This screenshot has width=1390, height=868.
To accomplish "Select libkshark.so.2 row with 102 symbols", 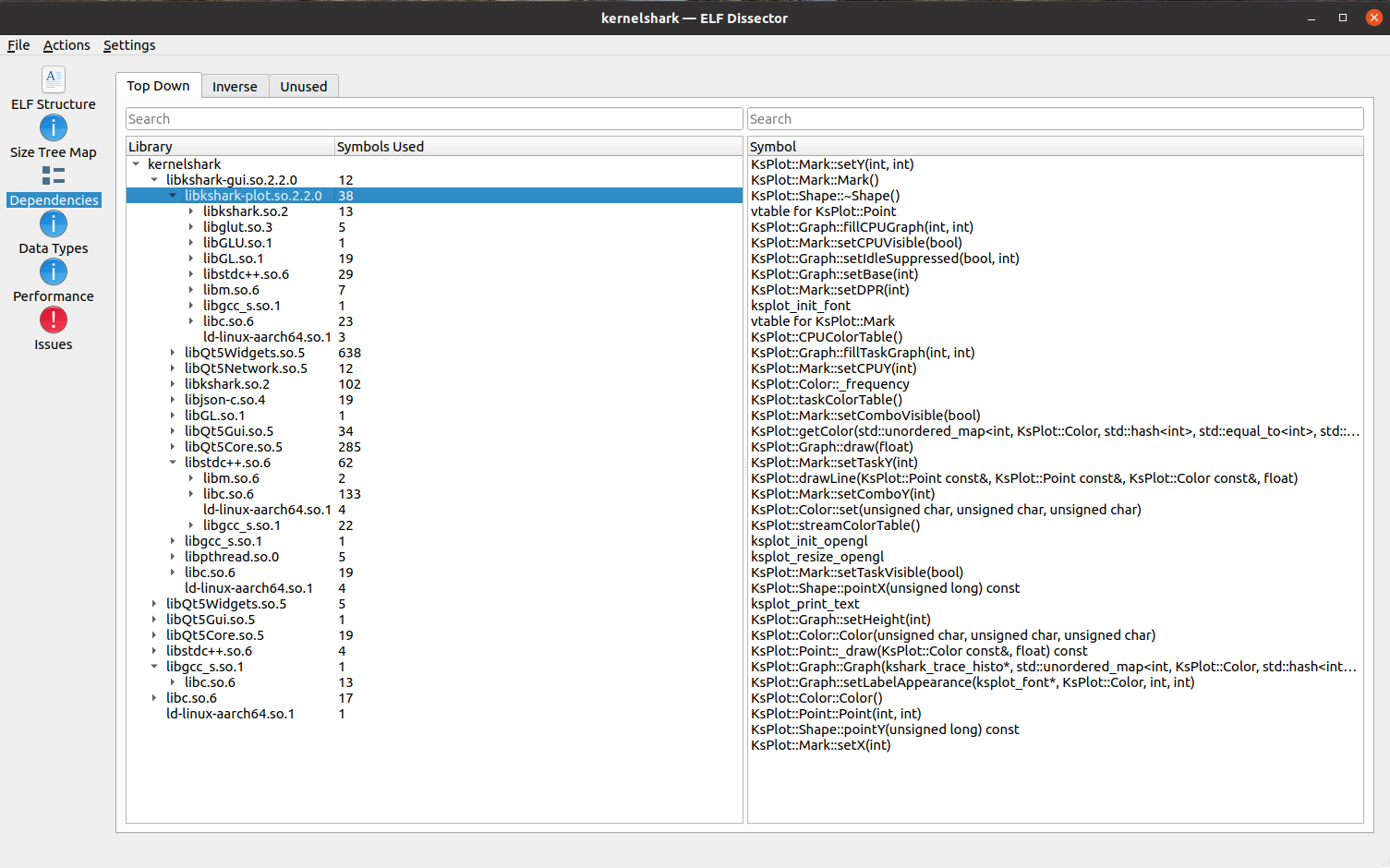I will (434, 384).
